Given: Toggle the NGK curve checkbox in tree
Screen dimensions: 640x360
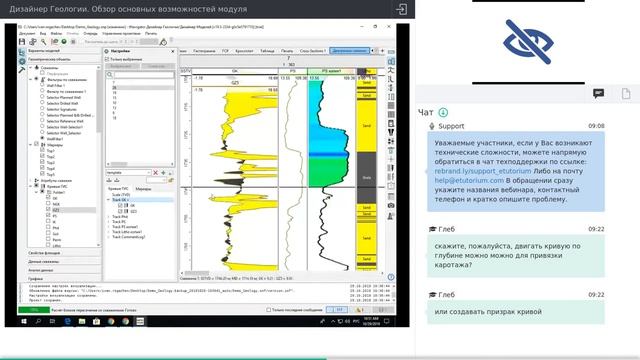Looking at the screenshot, I should click(x=48, y=204).
